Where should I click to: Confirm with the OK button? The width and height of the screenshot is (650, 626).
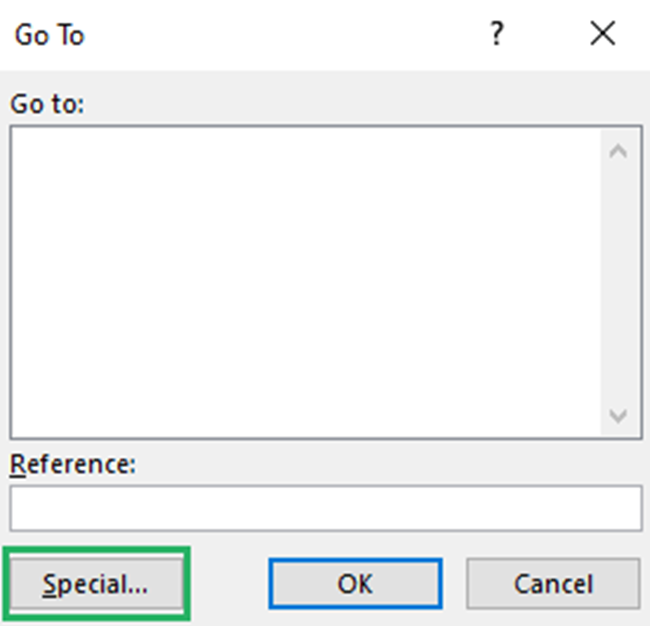tap(355, 584)
